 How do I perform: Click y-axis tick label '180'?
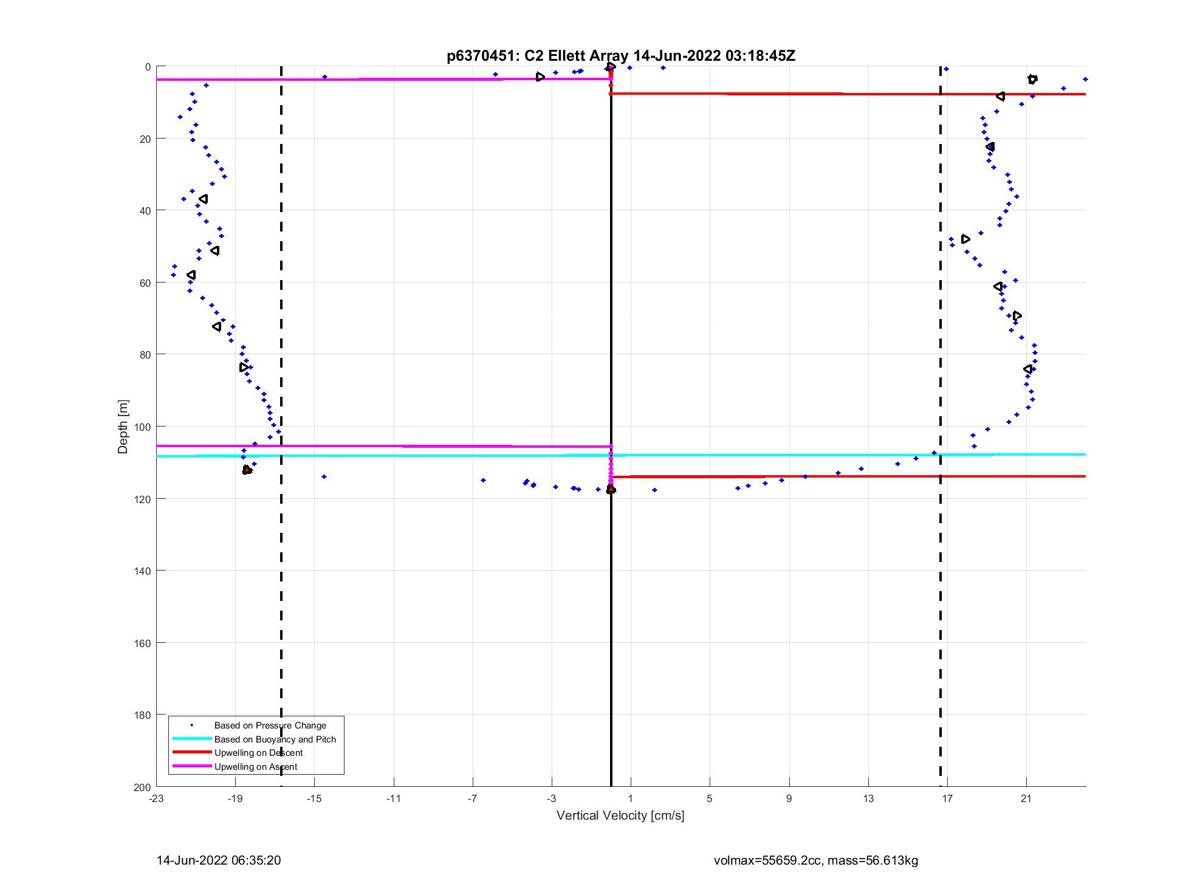(x=142, y=715)
